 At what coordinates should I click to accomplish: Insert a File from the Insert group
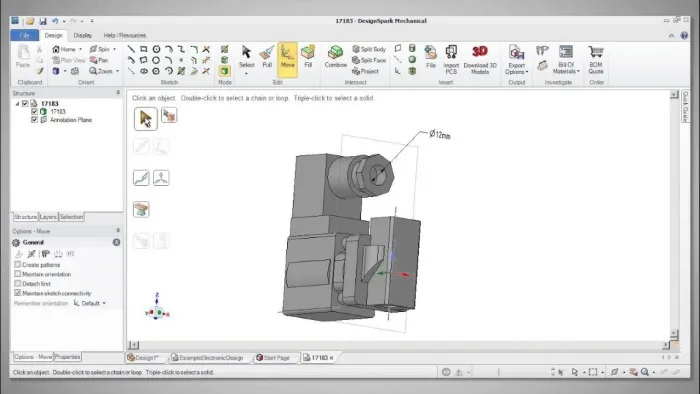point(431,57)
